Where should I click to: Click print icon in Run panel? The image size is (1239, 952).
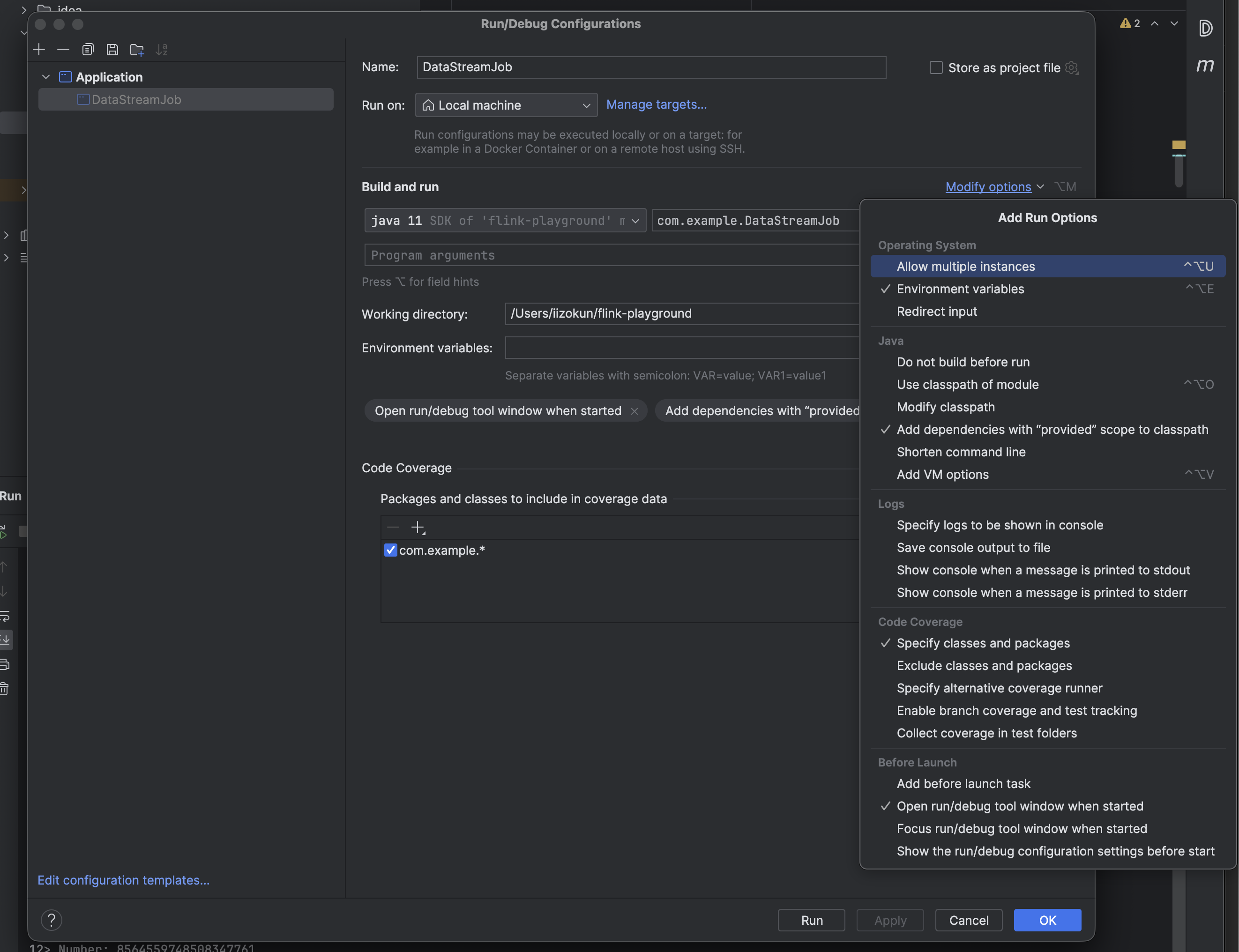click(5, 664)
